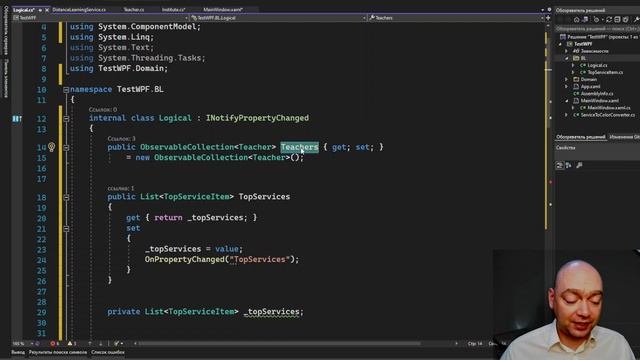Screen dimensions: 640x360
Task: Click the lightbulb quick actions icon
Action: tap(51, 147)
